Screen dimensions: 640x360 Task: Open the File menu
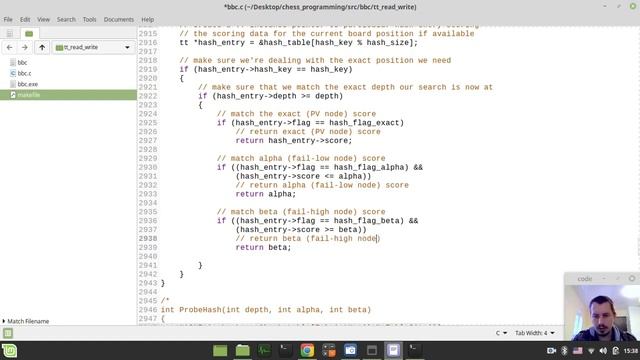(8, 19)
